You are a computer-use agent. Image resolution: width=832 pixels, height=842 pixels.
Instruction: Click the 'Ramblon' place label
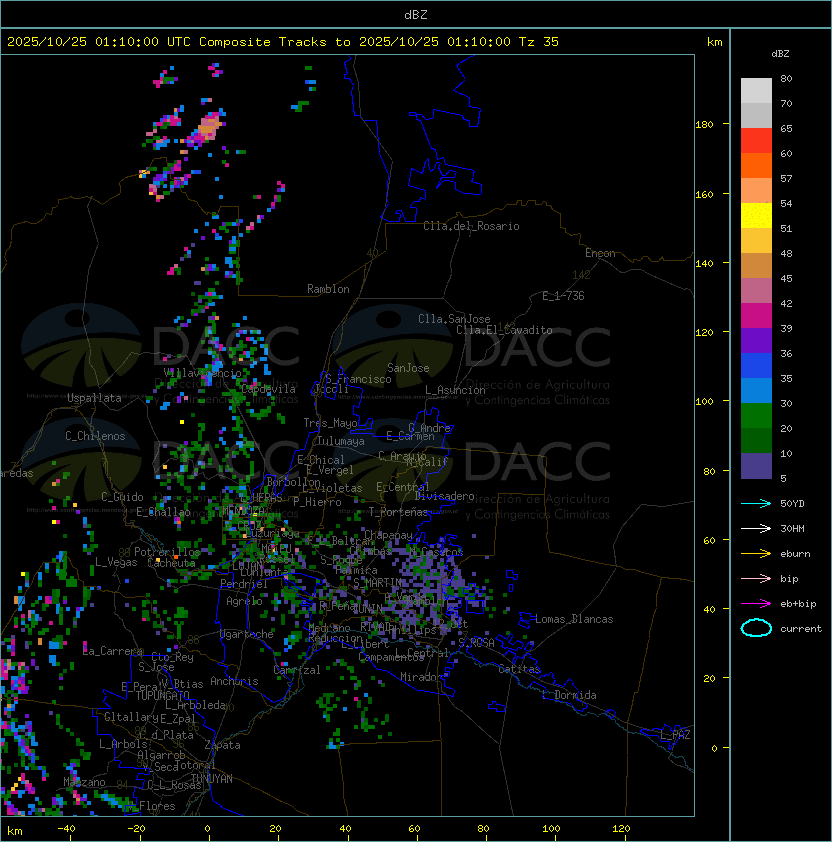[328, 289]
